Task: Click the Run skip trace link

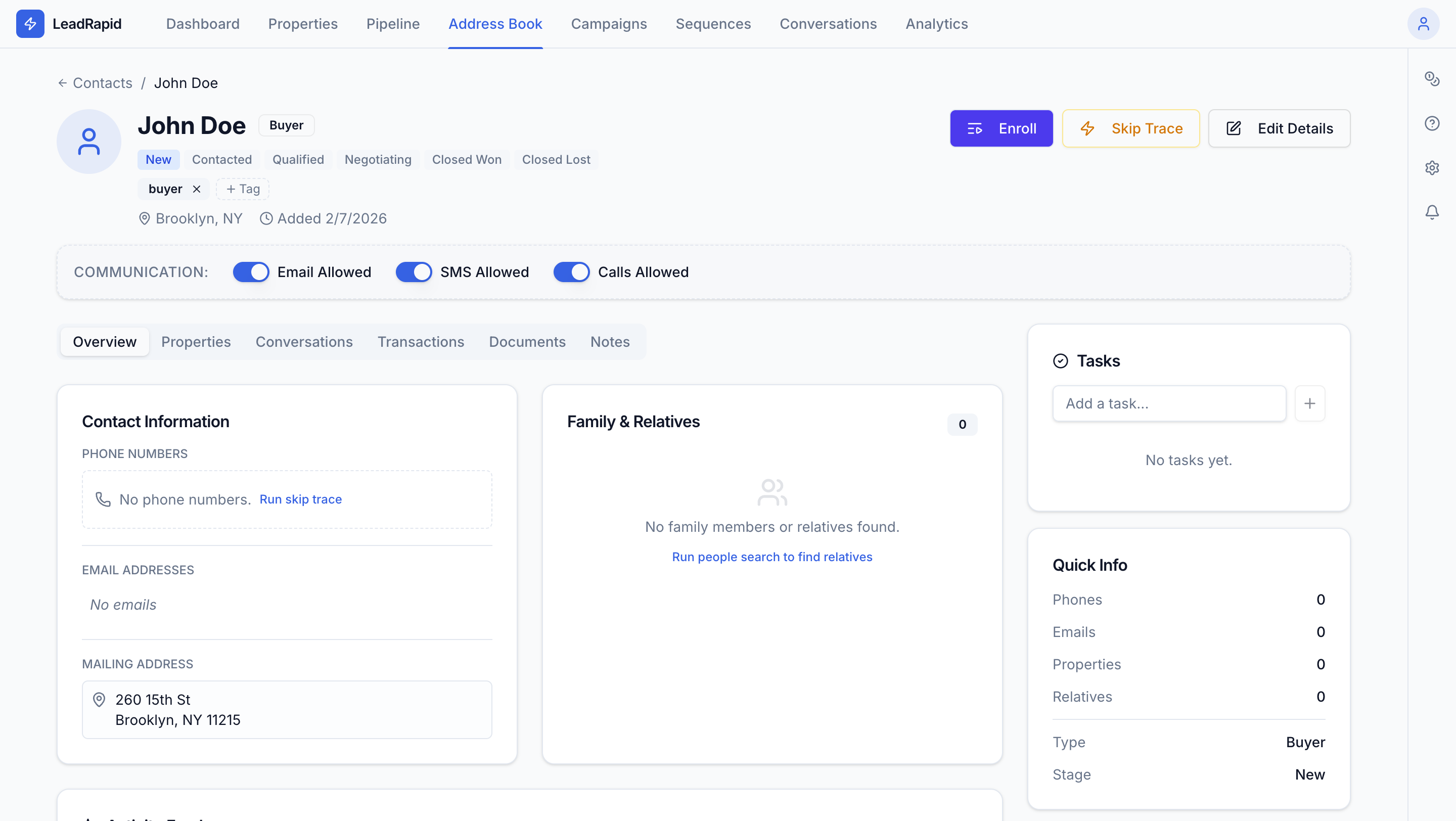Action: click(x=301, y=499)
